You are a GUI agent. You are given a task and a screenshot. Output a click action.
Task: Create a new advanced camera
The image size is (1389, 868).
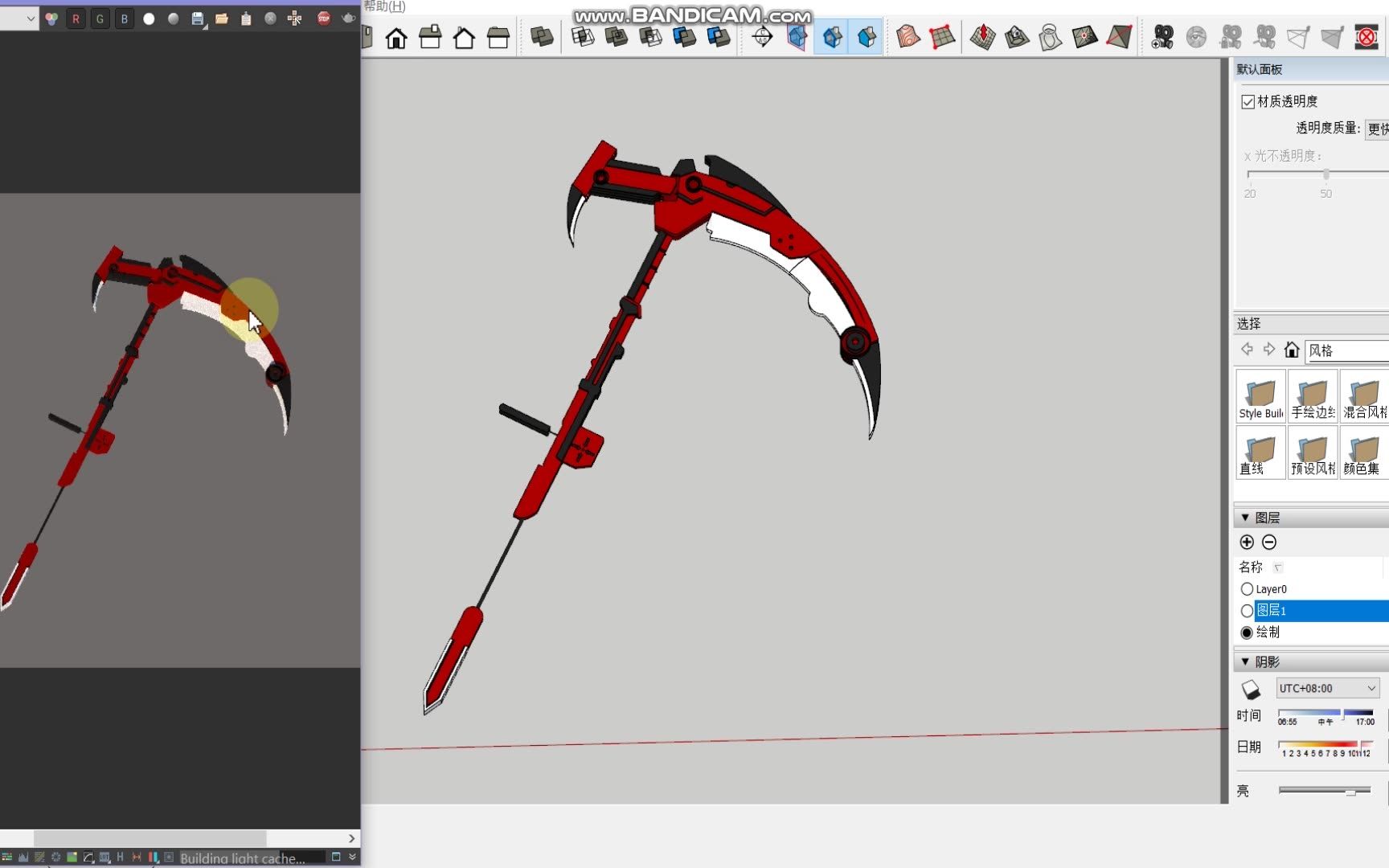1162,38
